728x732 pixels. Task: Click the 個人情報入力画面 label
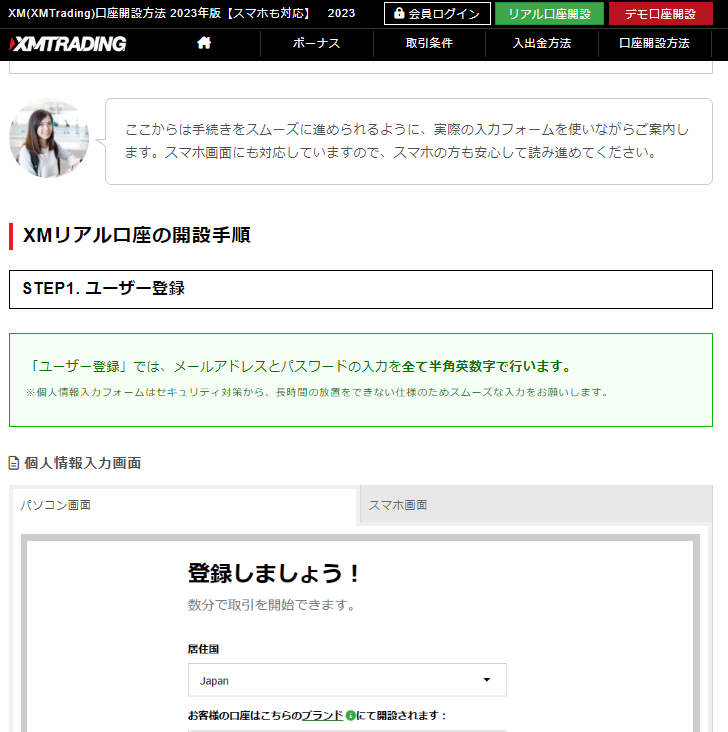83,463
